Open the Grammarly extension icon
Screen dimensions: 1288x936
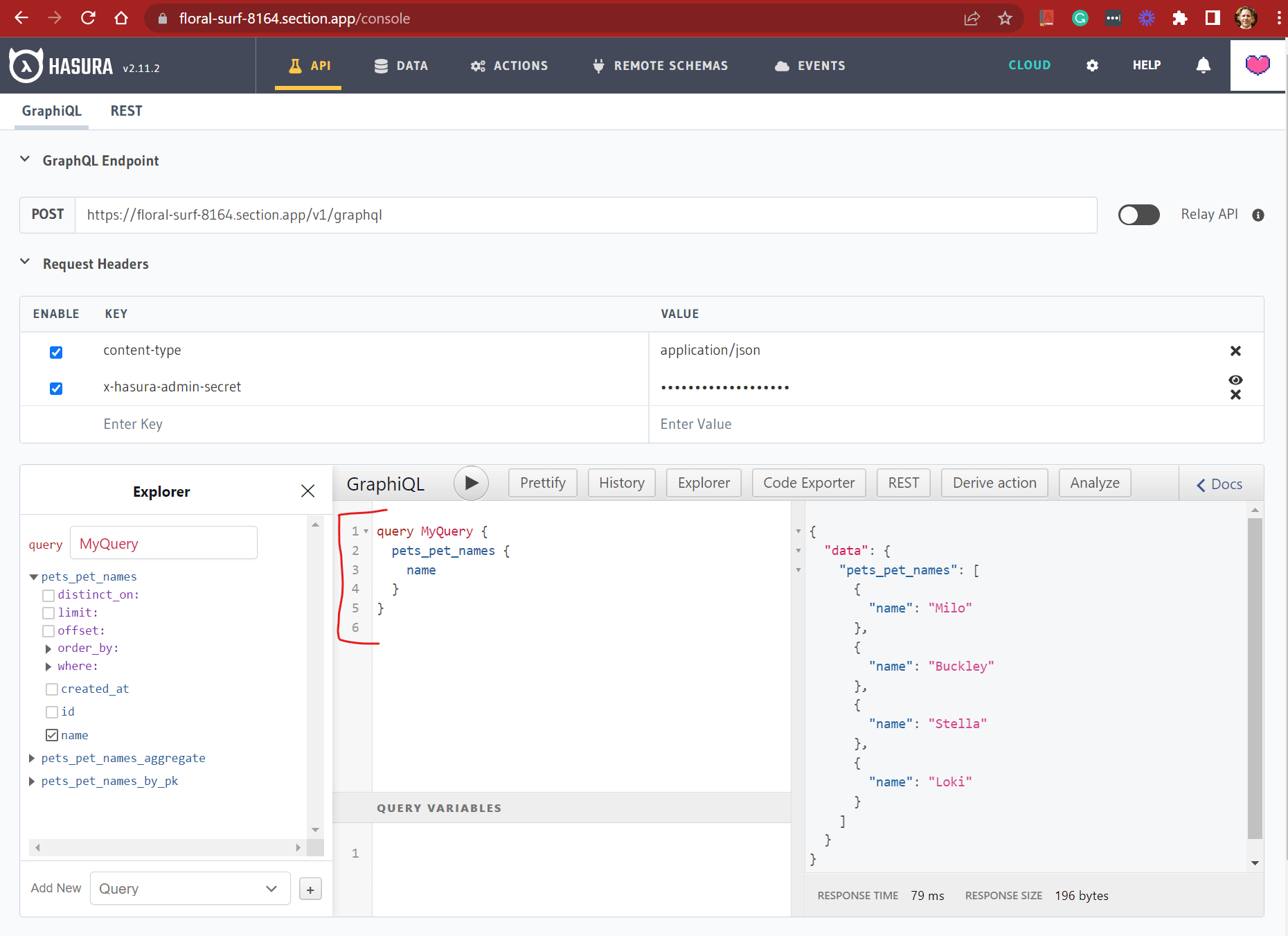1080,18
